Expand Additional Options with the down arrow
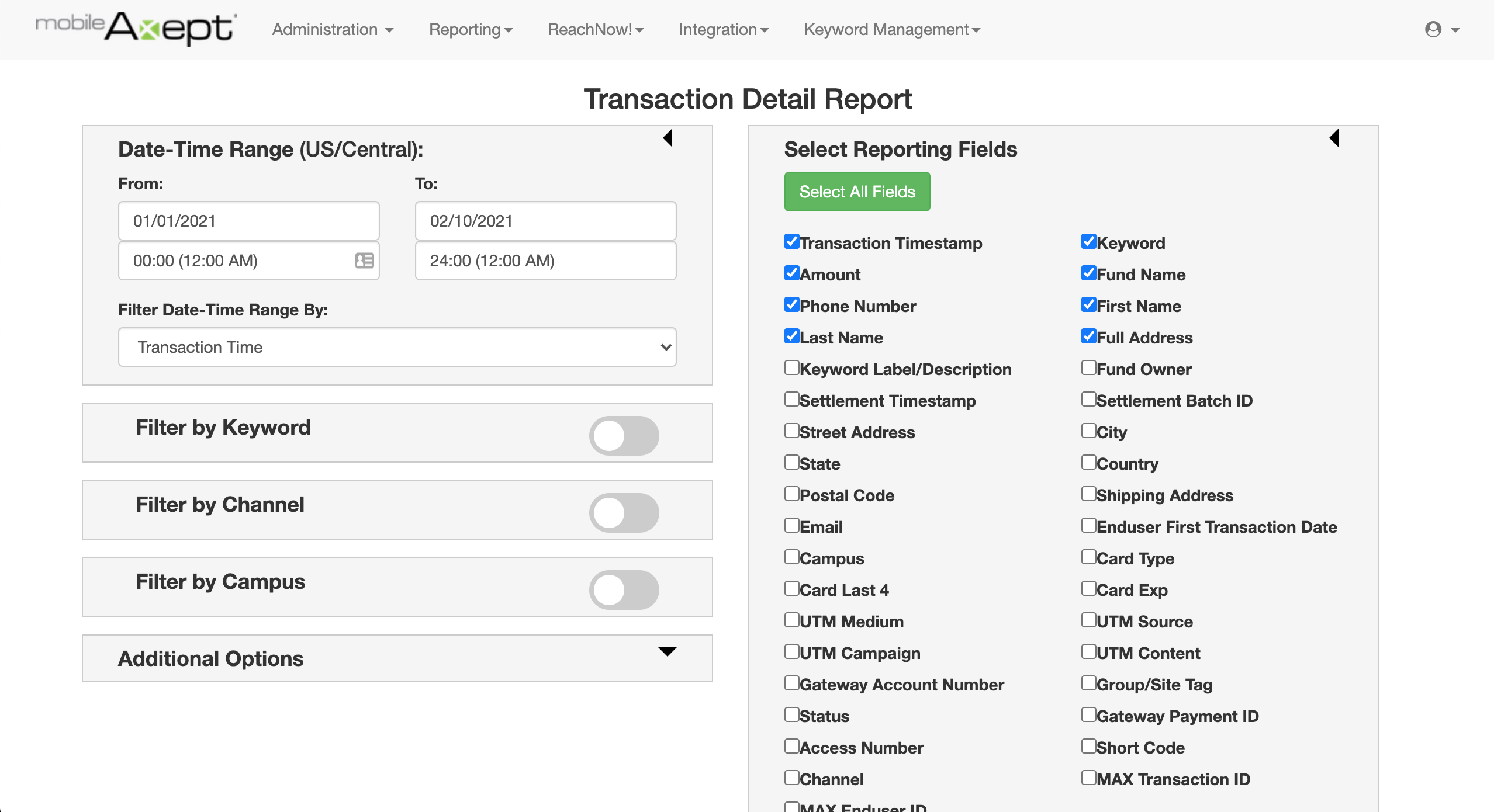This screenshot has height=812, width=1494. [667, 651]
